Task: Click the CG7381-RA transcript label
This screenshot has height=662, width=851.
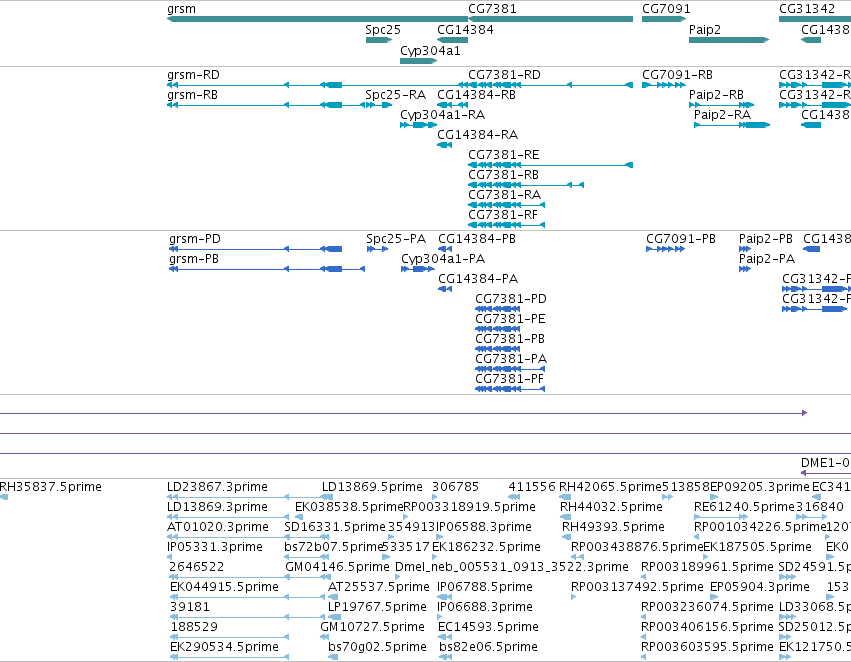Action: (x=505, y=195)
